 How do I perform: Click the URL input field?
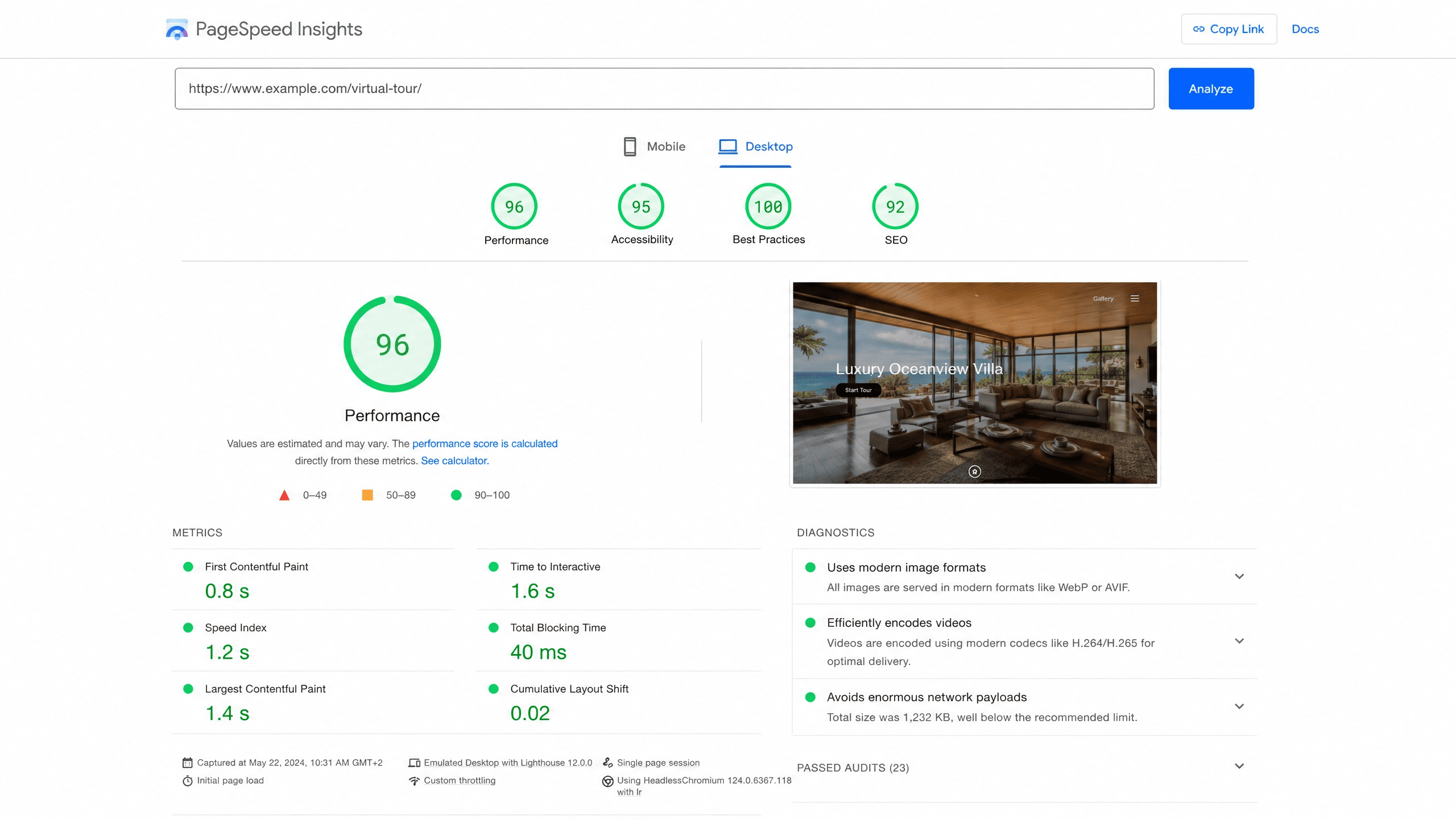664,89
